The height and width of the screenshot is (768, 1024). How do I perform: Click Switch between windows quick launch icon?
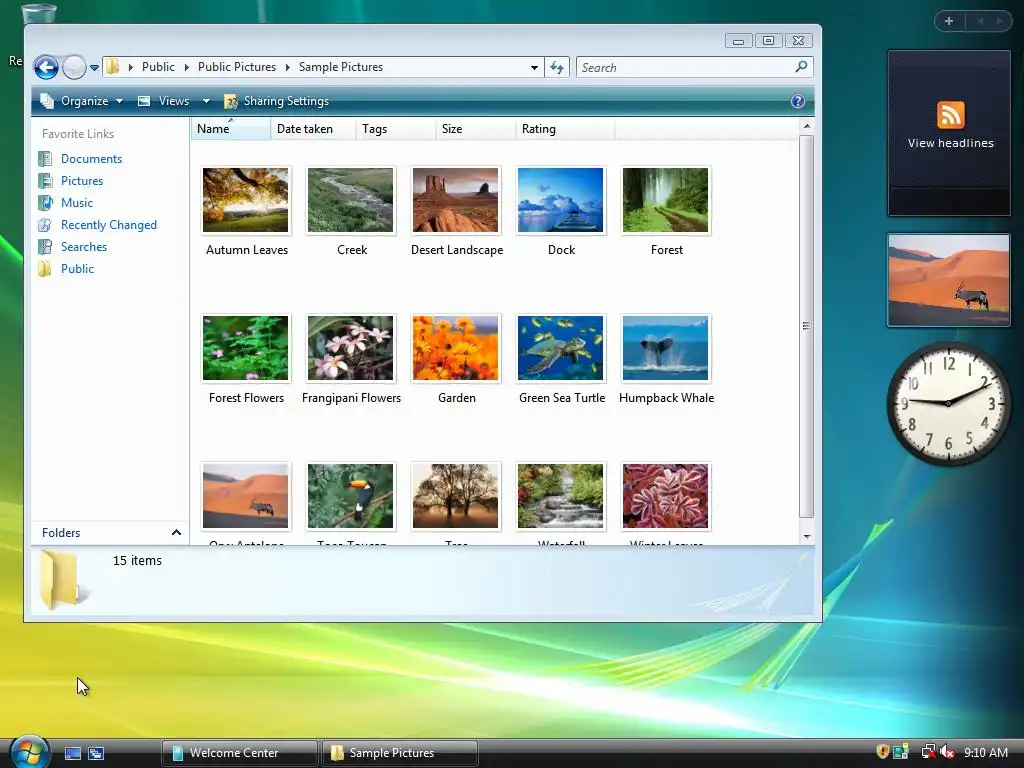click(x=96, y=753)
